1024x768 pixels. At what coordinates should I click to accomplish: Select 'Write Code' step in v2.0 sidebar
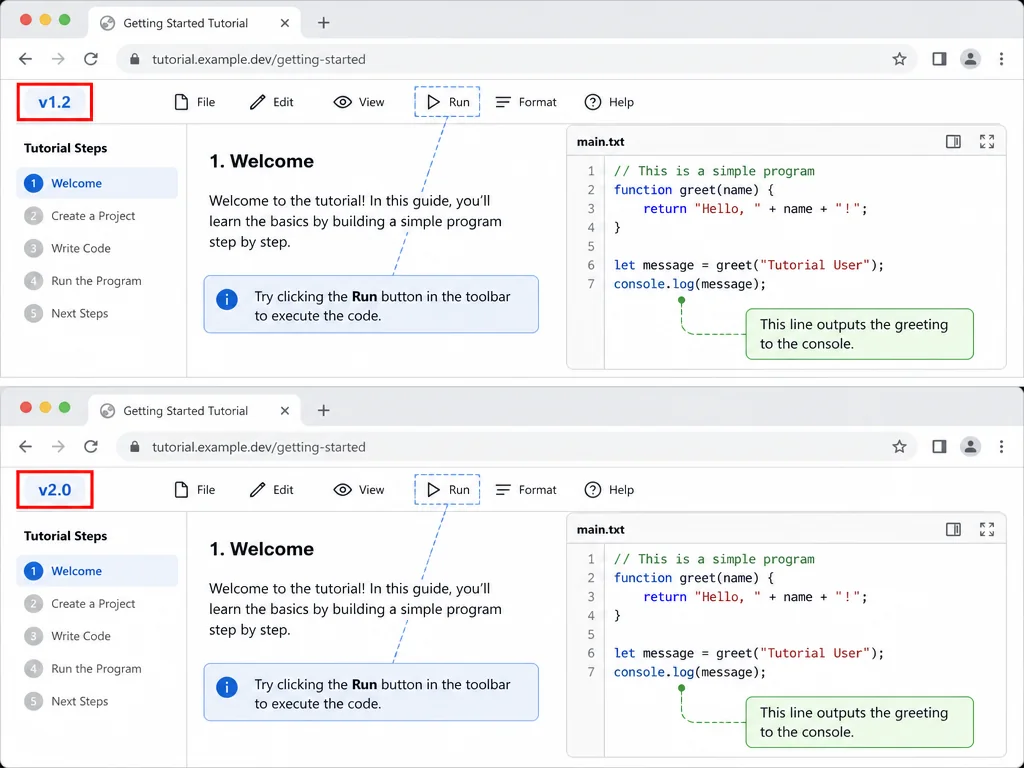97,635
